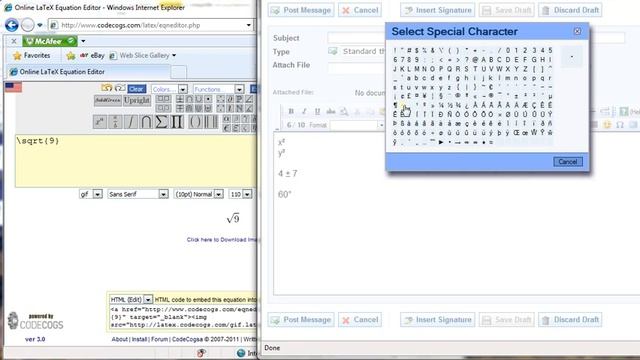The width and height of the screenshot is (640, 360).
Task: Select the @ character in the grid
Action: [475, 60]
